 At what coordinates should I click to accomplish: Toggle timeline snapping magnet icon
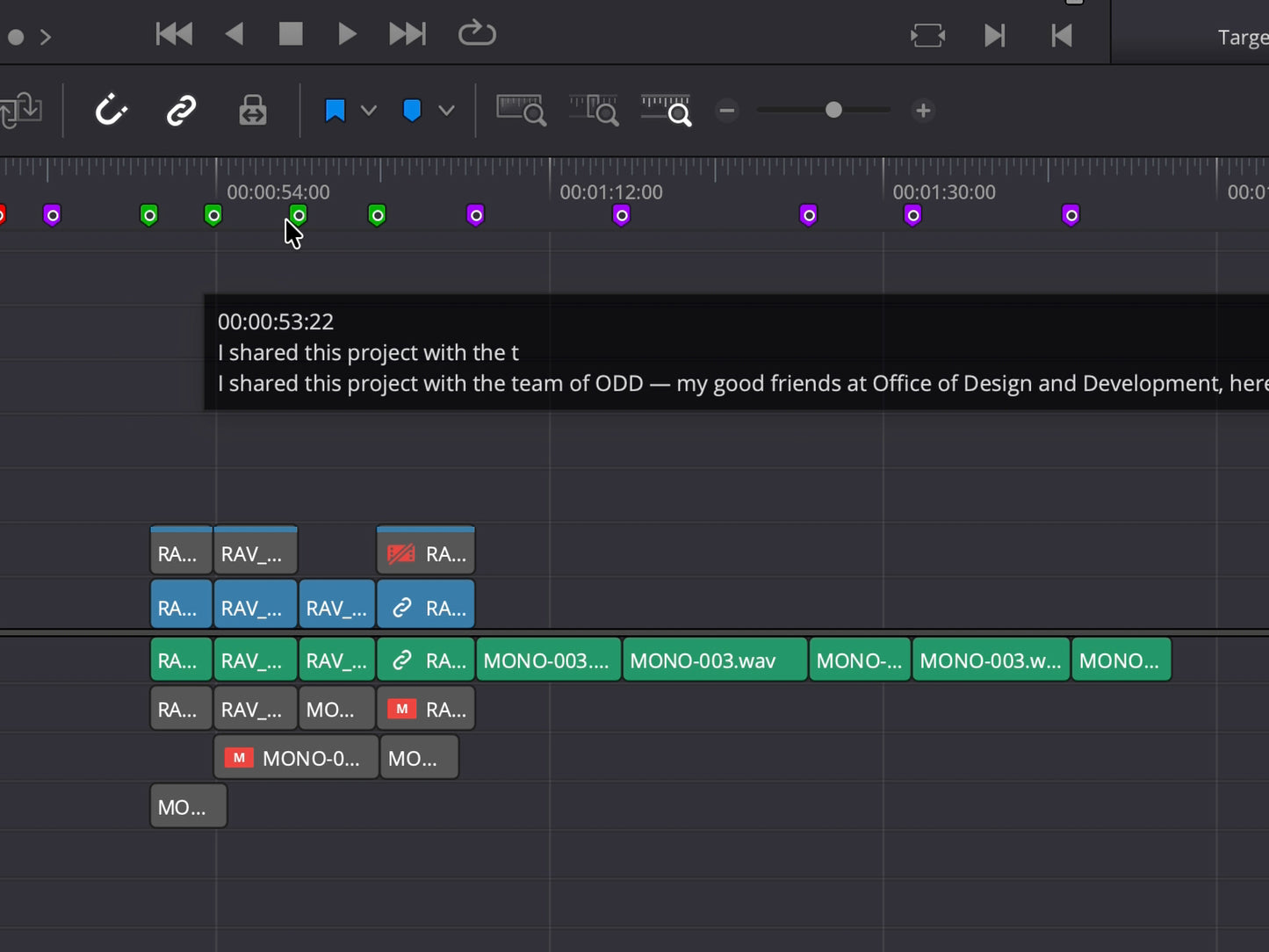point(112,111)
